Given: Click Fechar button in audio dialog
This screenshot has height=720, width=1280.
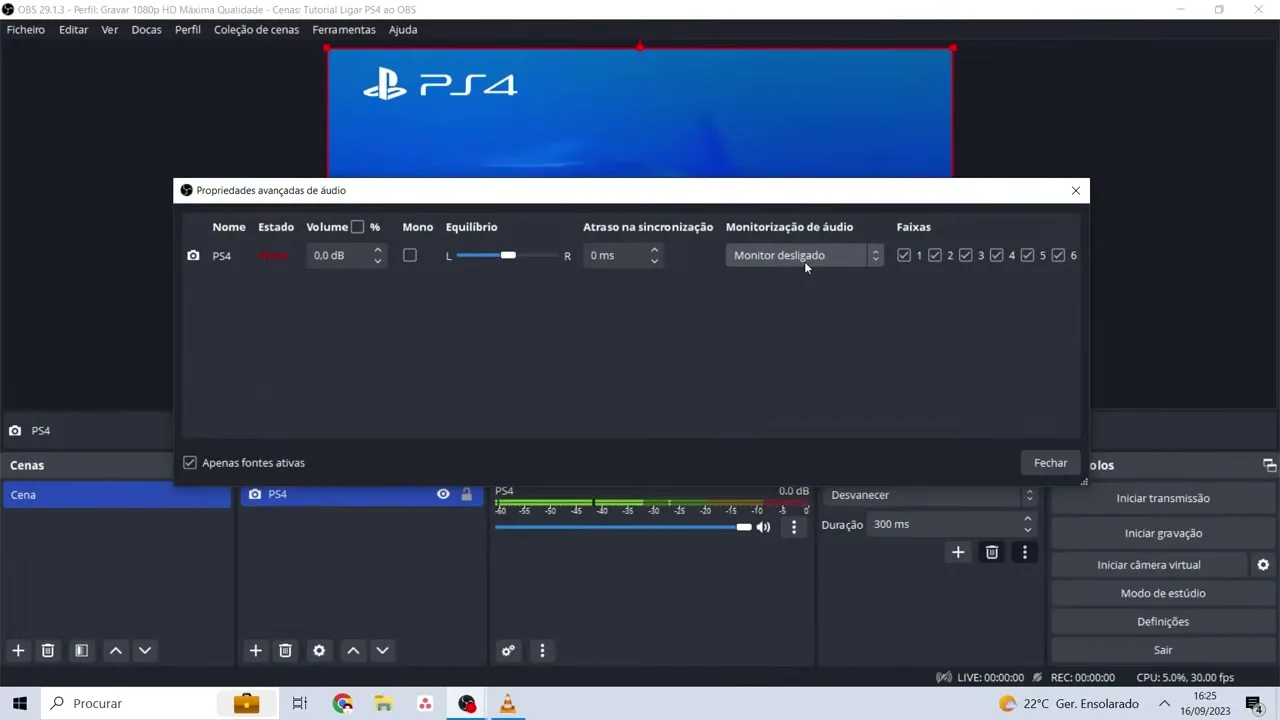Looking at the screenshot, I should 1050,463.
